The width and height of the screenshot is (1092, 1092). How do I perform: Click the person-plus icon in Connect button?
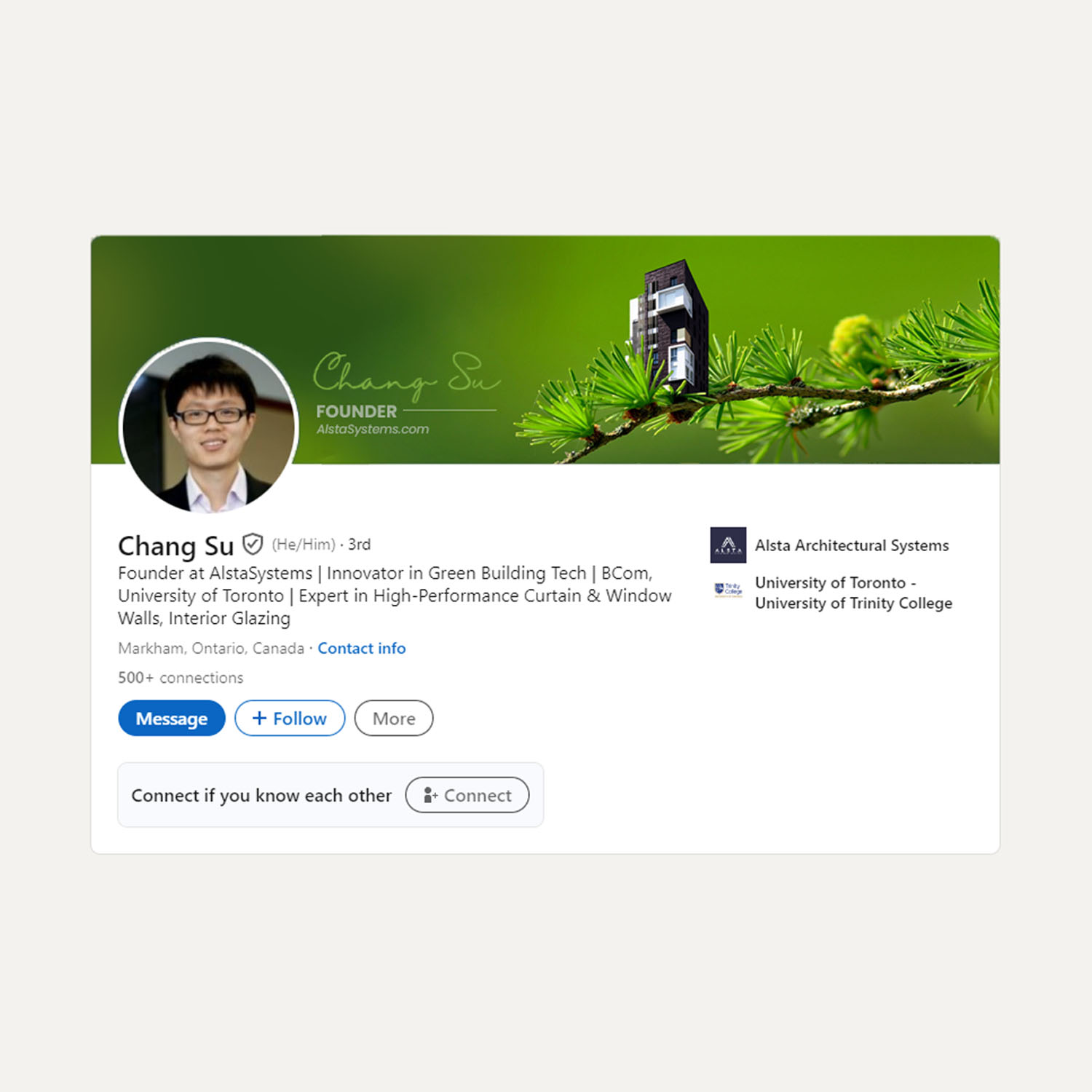[x=430, y=795]
